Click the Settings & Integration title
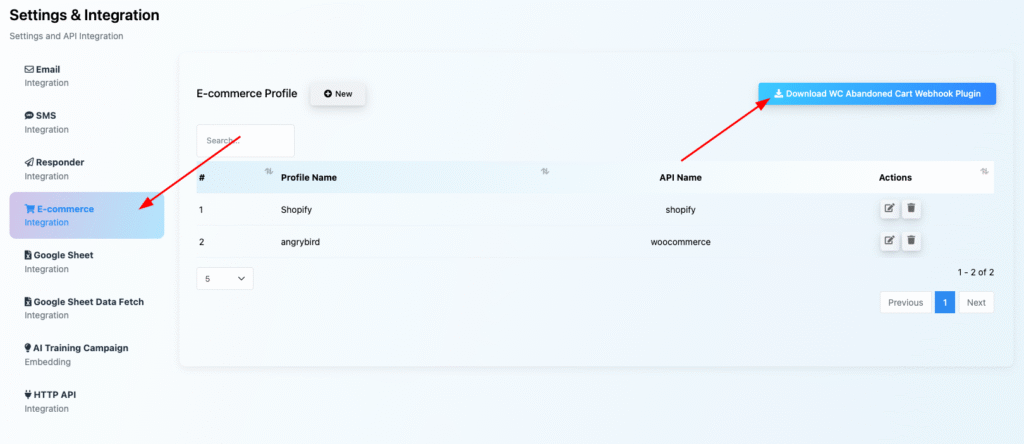Screen dimensions: 1024x444 point(84,14)
